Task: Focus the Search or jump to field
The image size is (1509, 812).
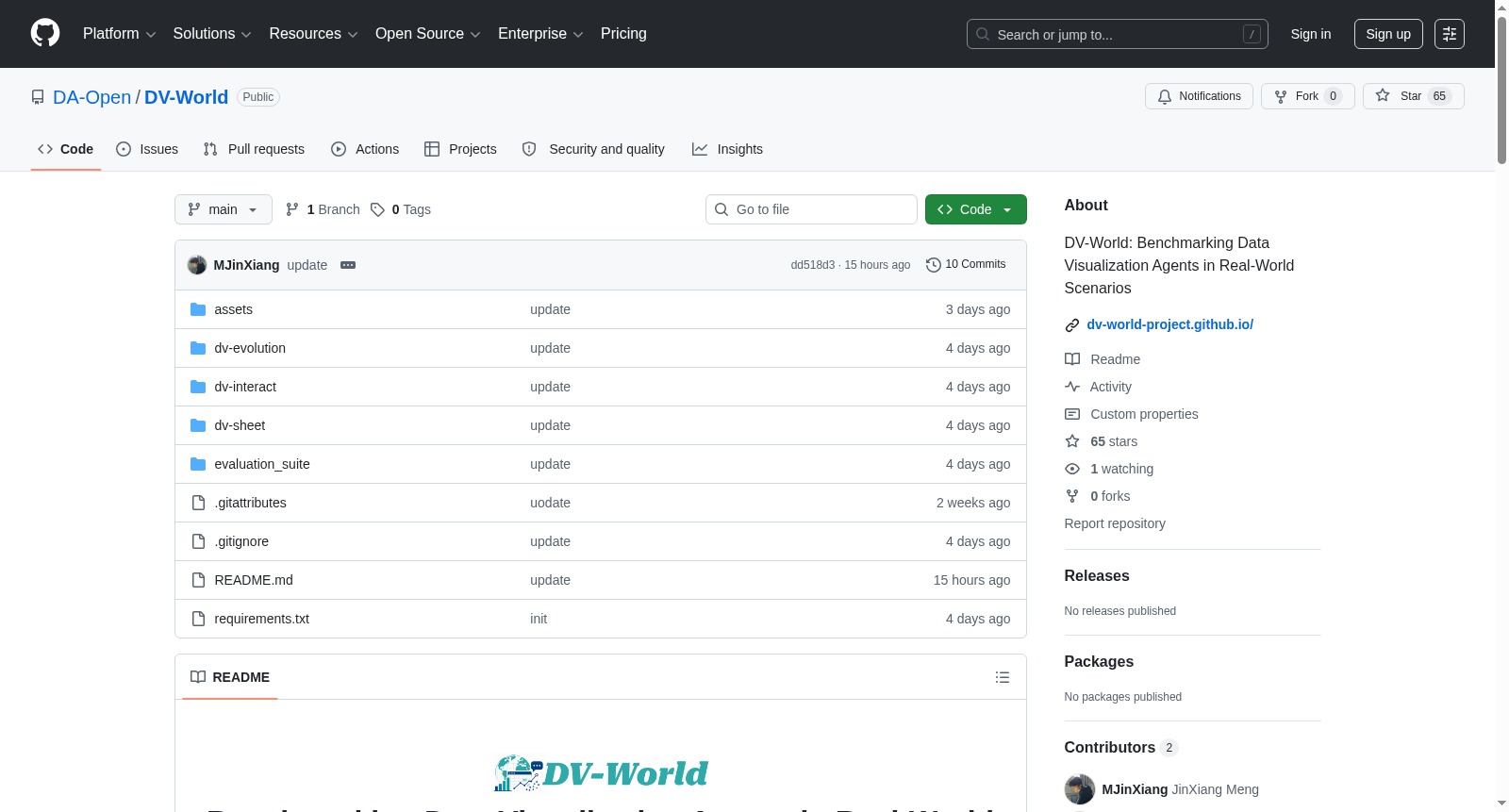Action: [x=1118, y=34]
